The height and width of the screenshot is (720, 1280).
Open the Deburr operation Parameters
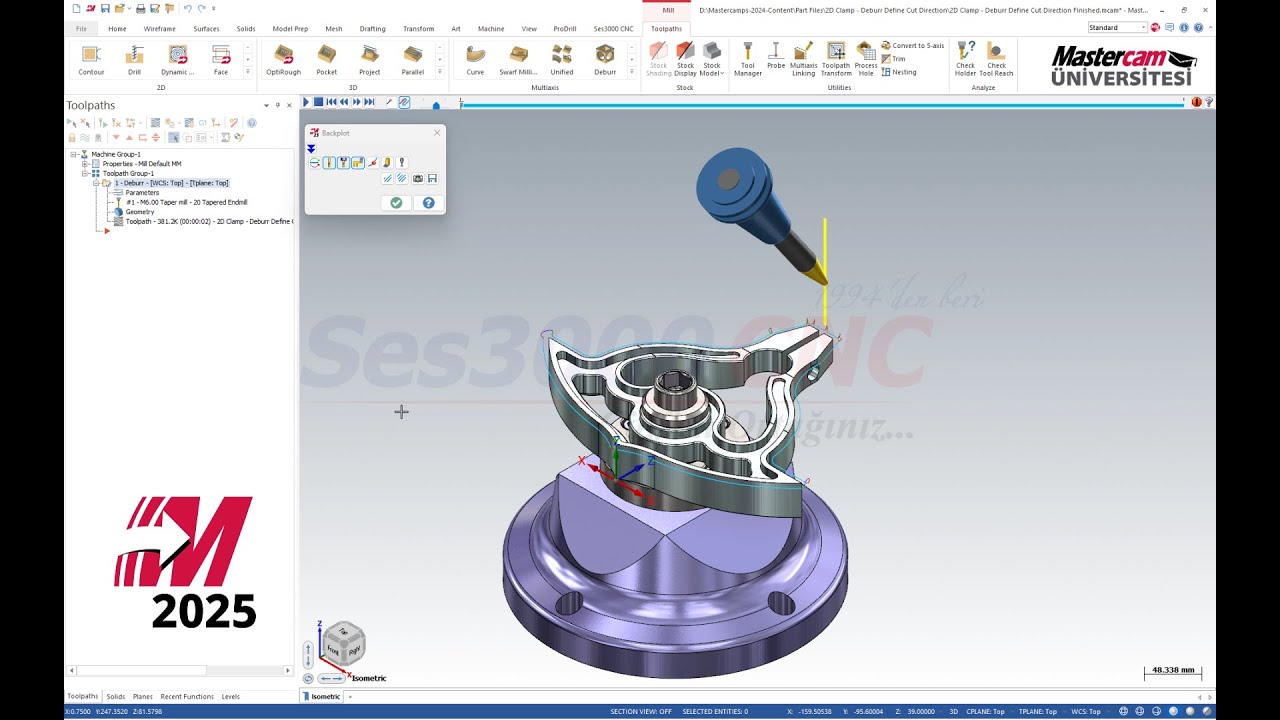point(142,193)
